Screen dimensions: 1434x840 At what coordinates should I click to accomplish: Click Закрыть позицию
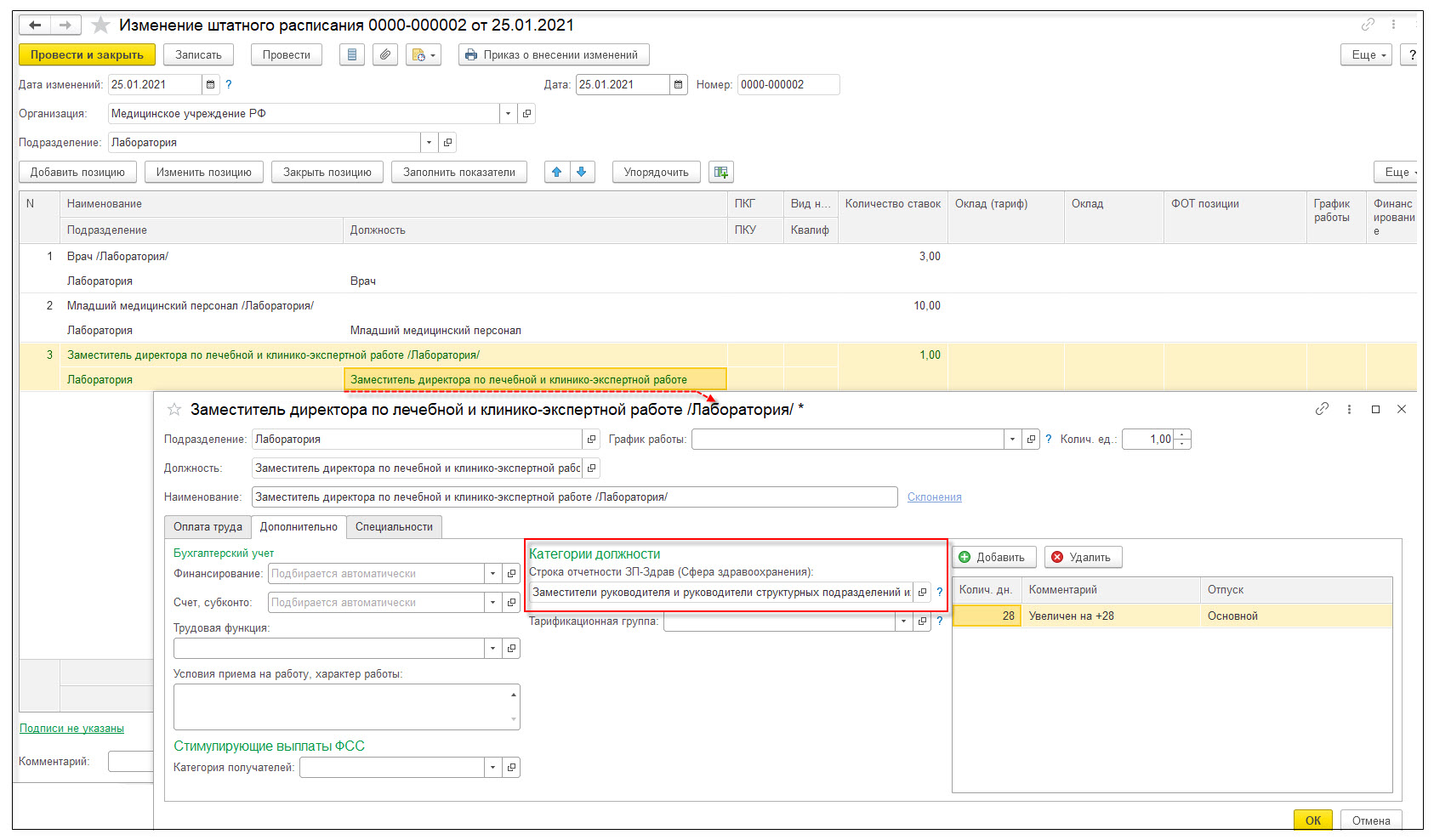tap(327, 172)
